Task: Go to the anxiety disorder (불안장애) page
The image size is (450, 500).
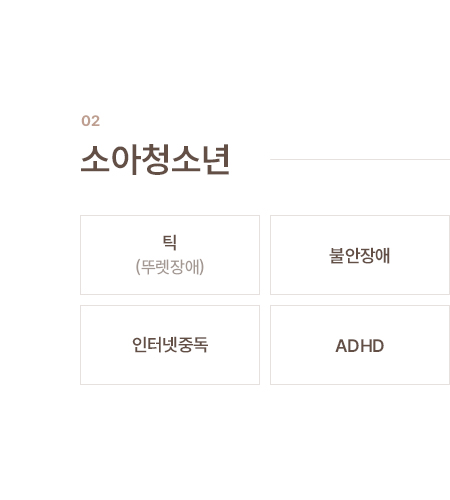Action: [x=360, y=255]
